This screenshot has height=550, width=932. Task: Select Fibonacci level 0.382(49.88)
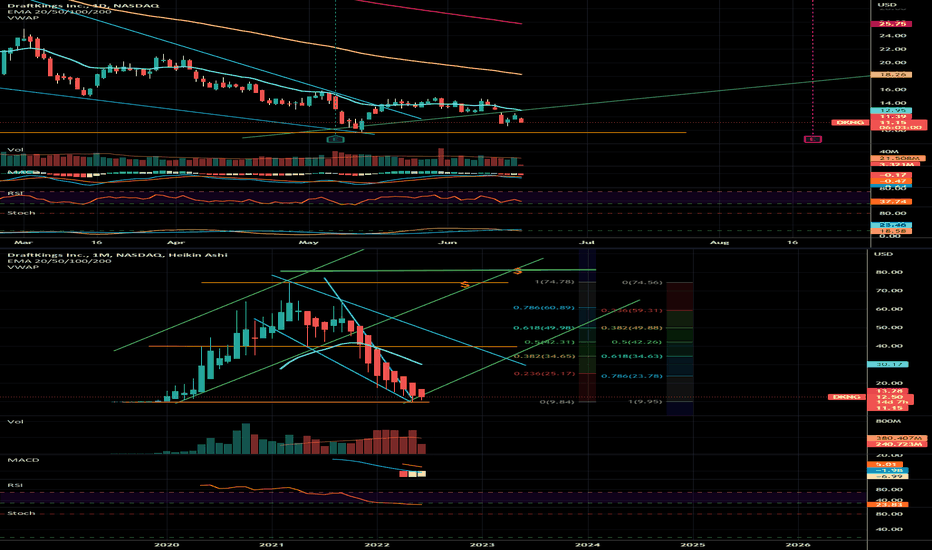(631, 328)
